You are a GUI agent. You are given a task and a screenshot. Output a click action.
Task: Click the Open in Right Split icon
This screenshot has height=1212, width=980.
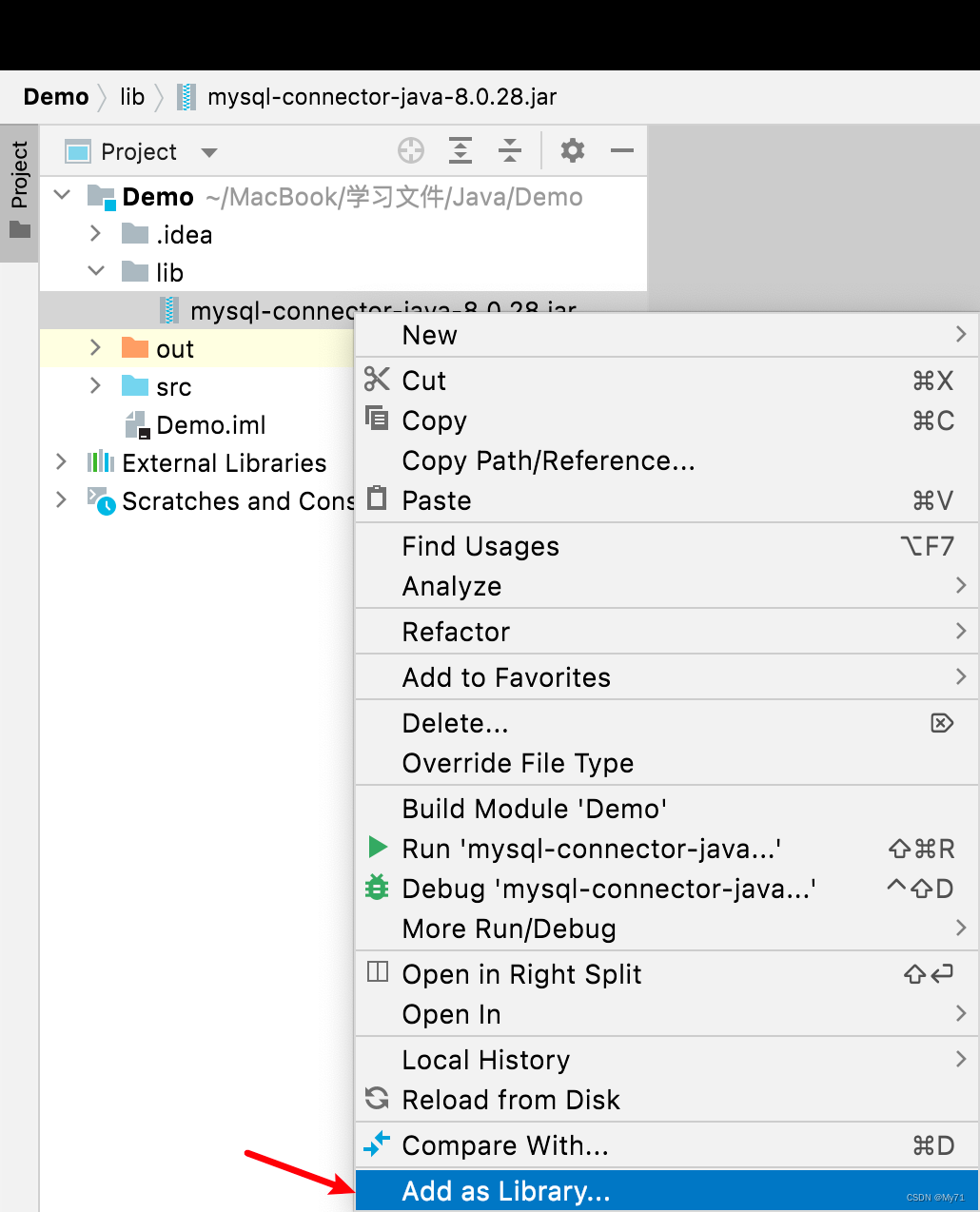coord(378,971)
